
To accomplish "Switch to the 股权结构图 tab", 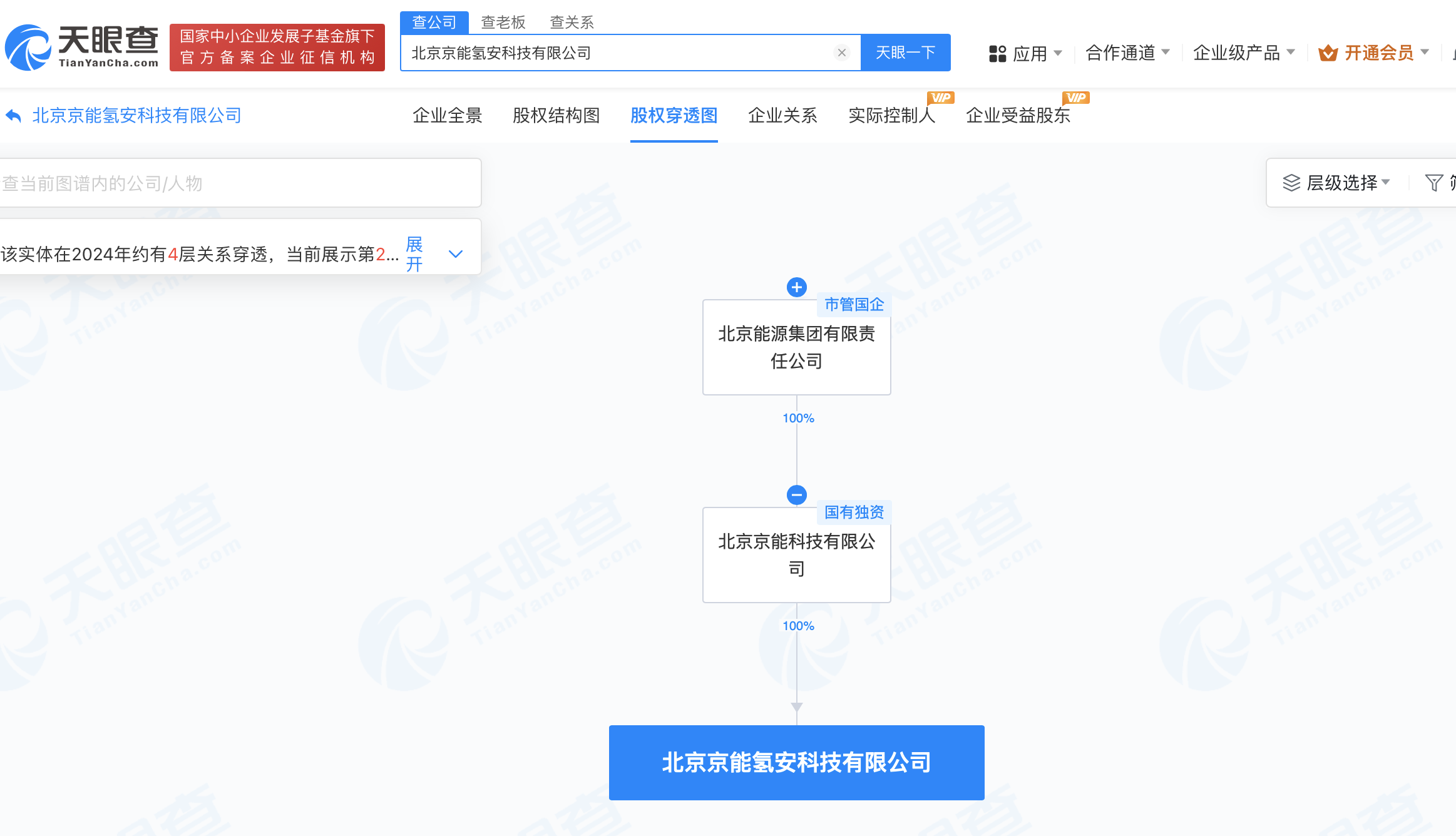I will [x=556, y=116].
